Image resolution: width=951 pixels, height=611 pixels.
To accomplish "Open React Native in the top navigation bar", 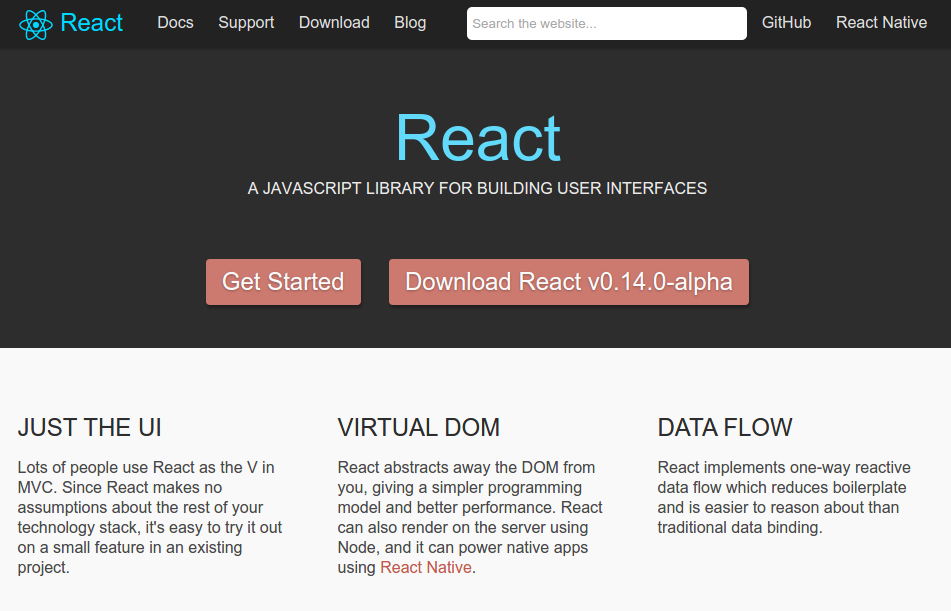I will pos(881,22).
